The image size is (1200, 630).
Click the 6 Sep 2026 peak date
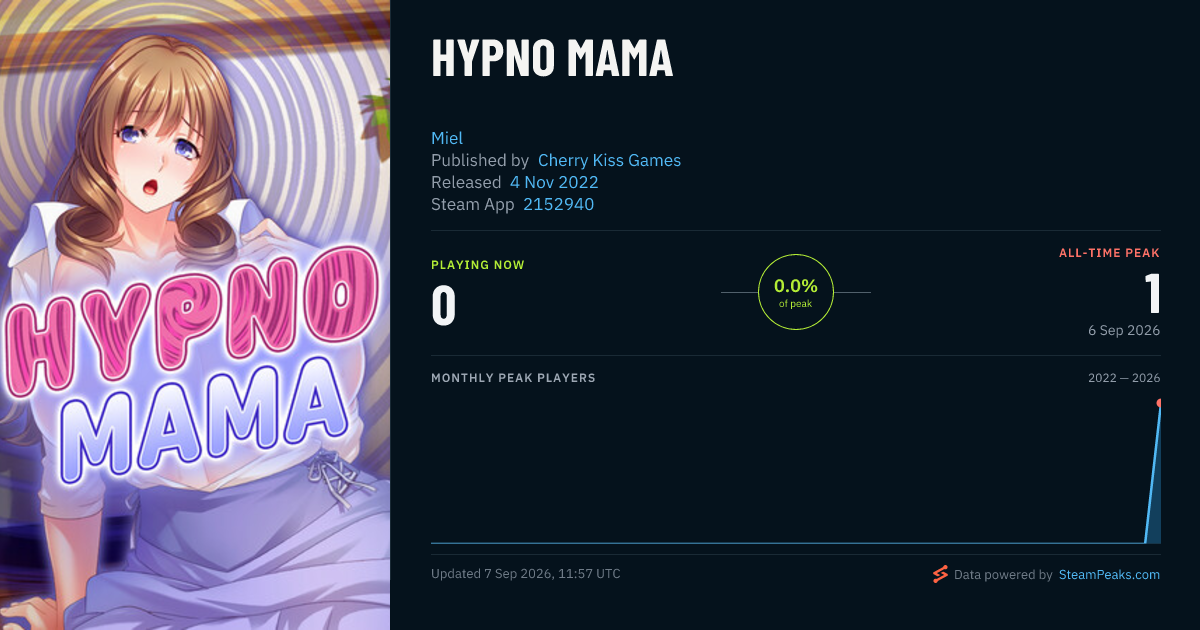tap(1125, 330)
